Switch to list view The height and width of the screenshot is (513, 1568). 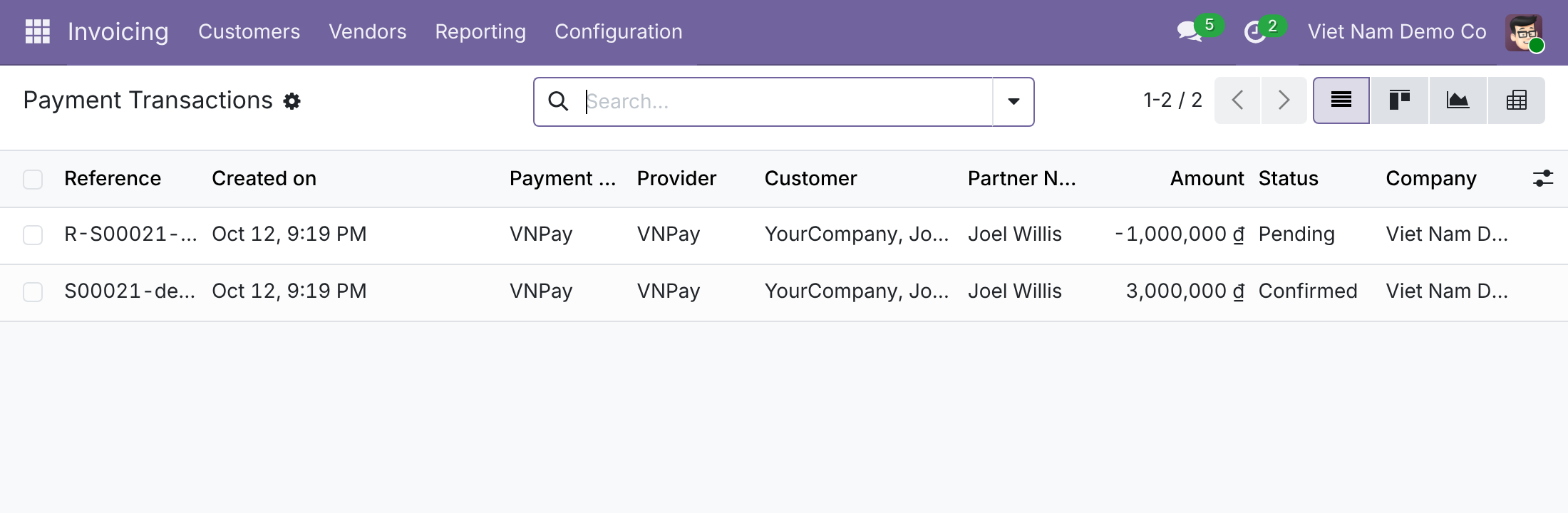[1341, 100]
